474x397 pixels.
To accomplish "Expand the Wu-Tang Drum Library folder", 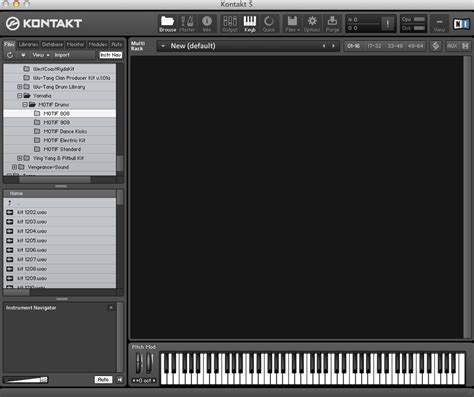I will click(20, 87).
